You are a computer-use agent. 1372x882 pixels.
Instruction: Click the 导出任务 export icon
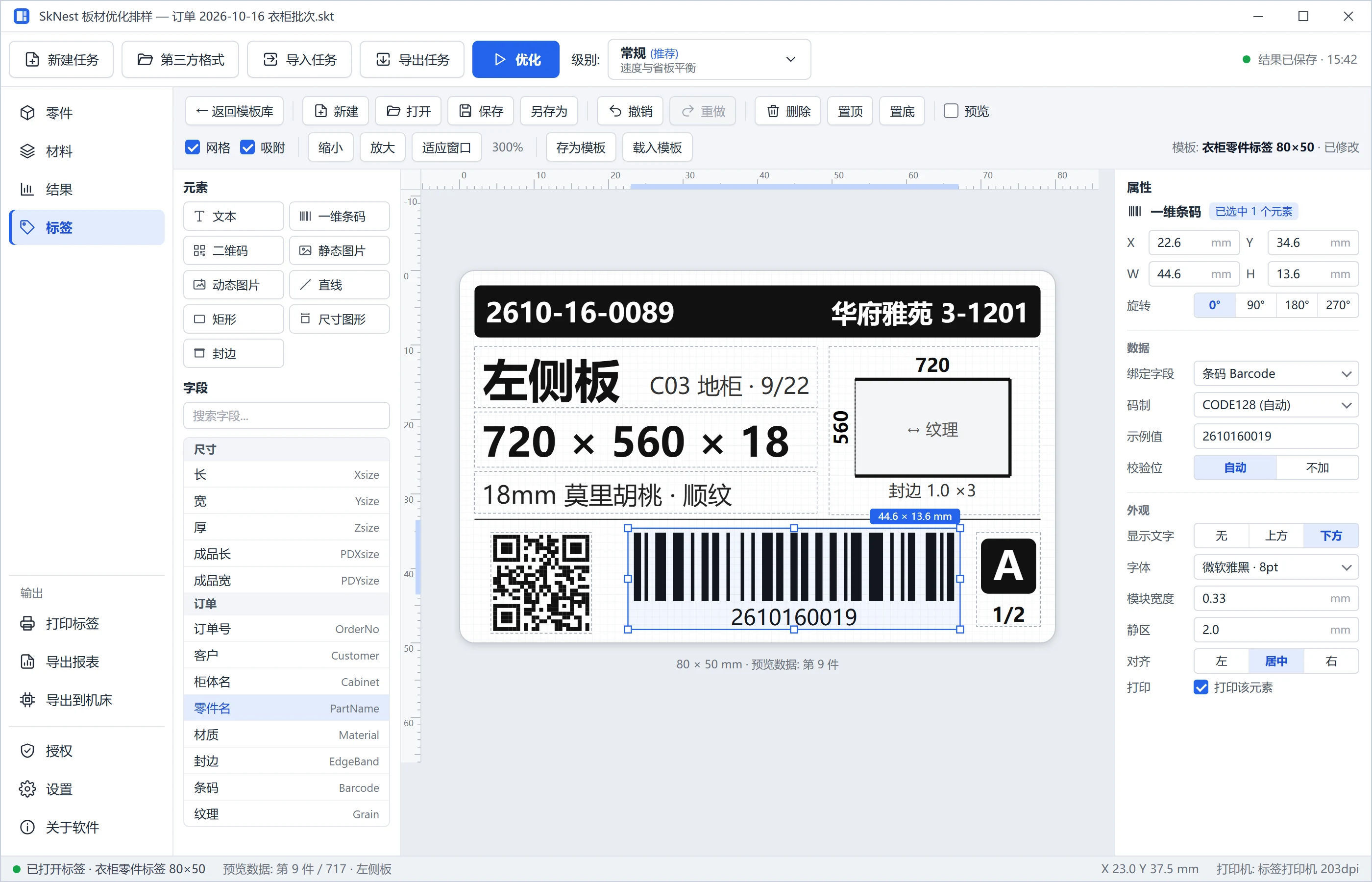point(383,60)
